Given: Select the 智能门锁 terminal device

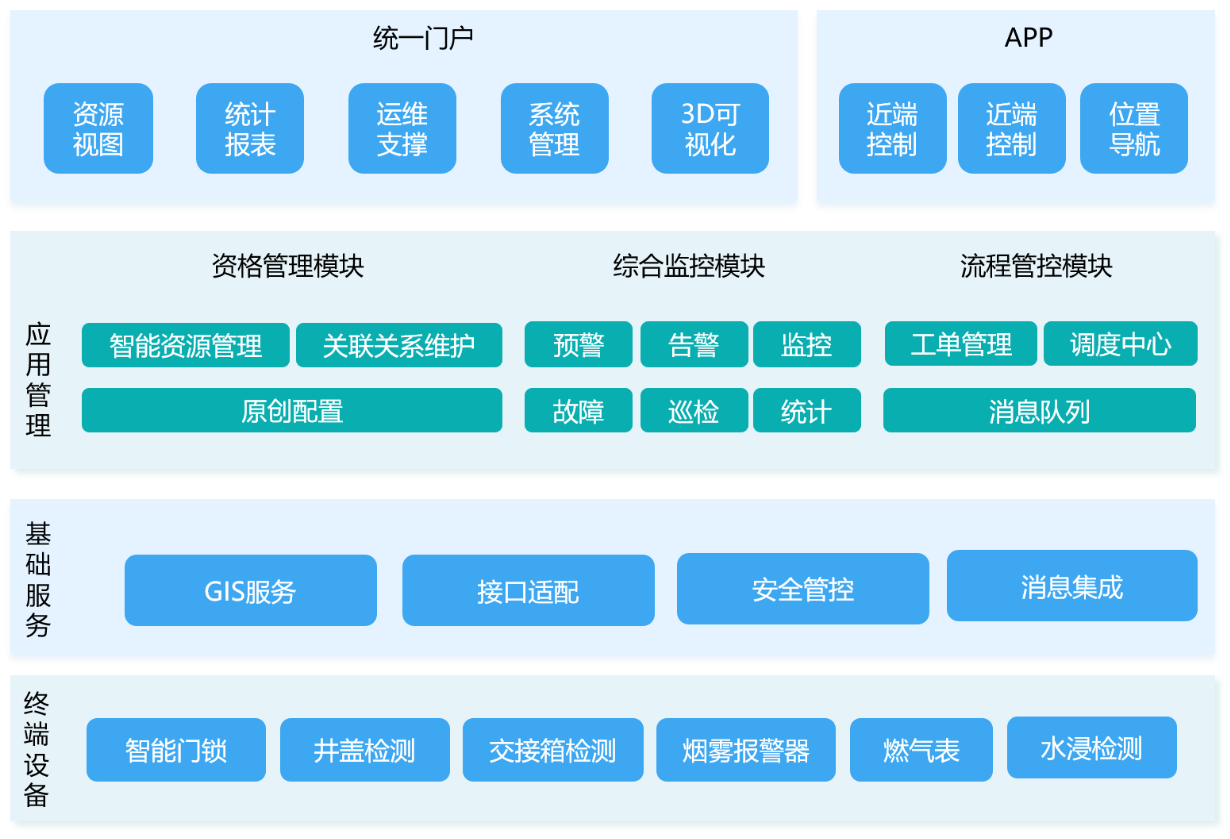Looking at the screenshot, I should pyautogui.click(x=176, y=750).
